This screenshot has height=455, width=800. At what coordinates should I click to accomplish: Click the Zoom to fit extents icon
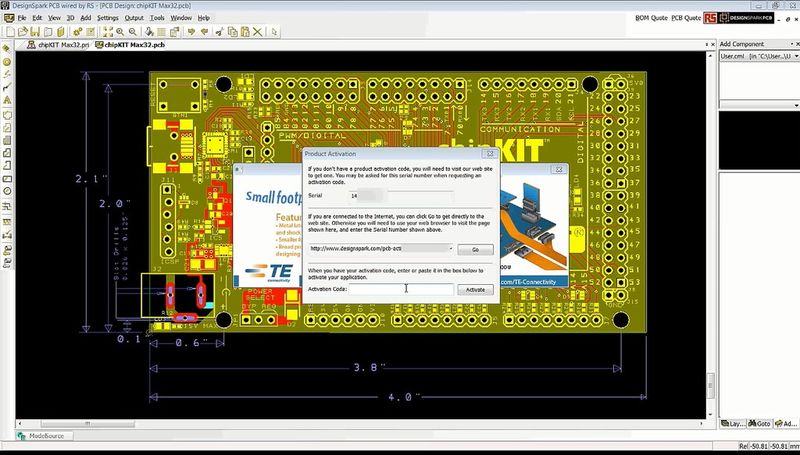(x=108, y=32)
